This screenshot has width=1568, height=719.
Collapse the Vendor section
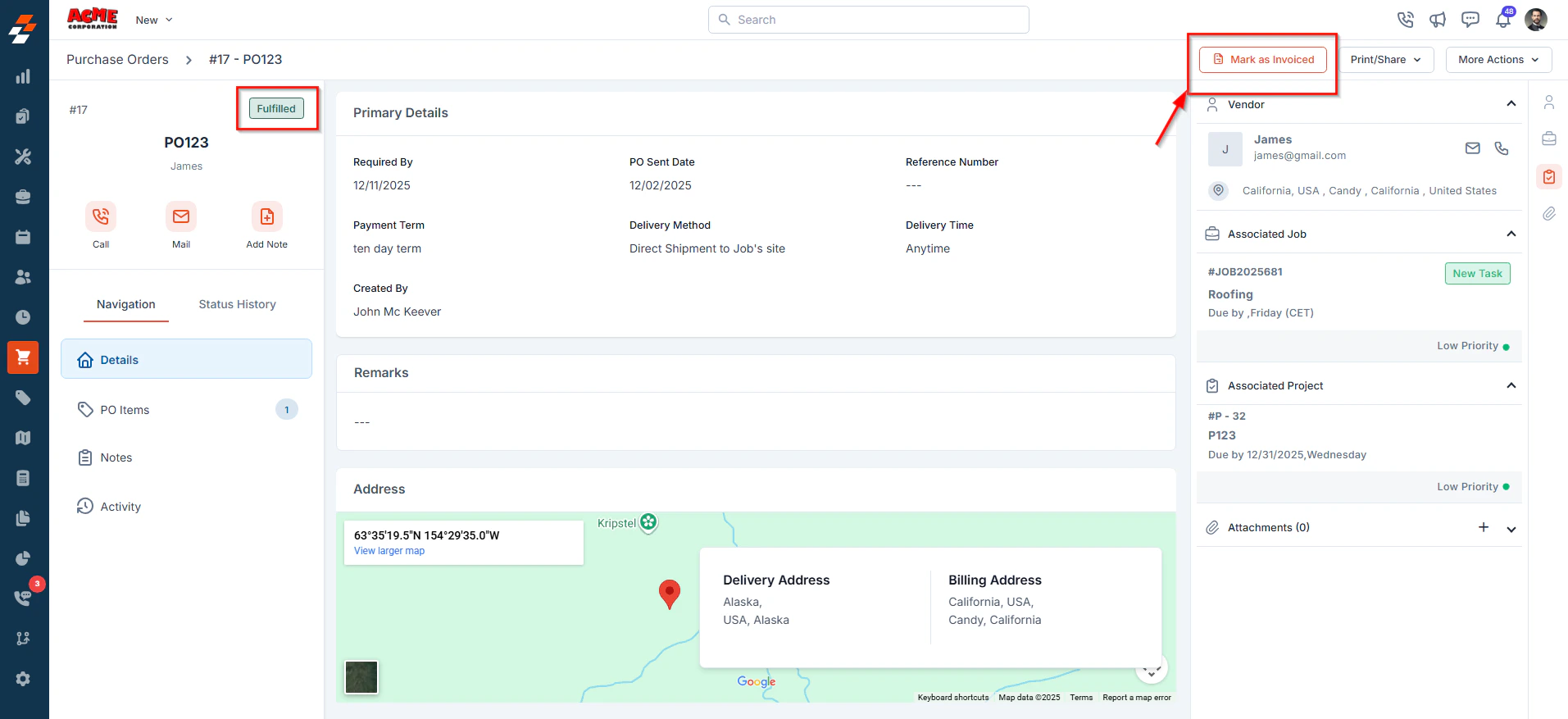pyautogui.click(x=1511, y=104)
